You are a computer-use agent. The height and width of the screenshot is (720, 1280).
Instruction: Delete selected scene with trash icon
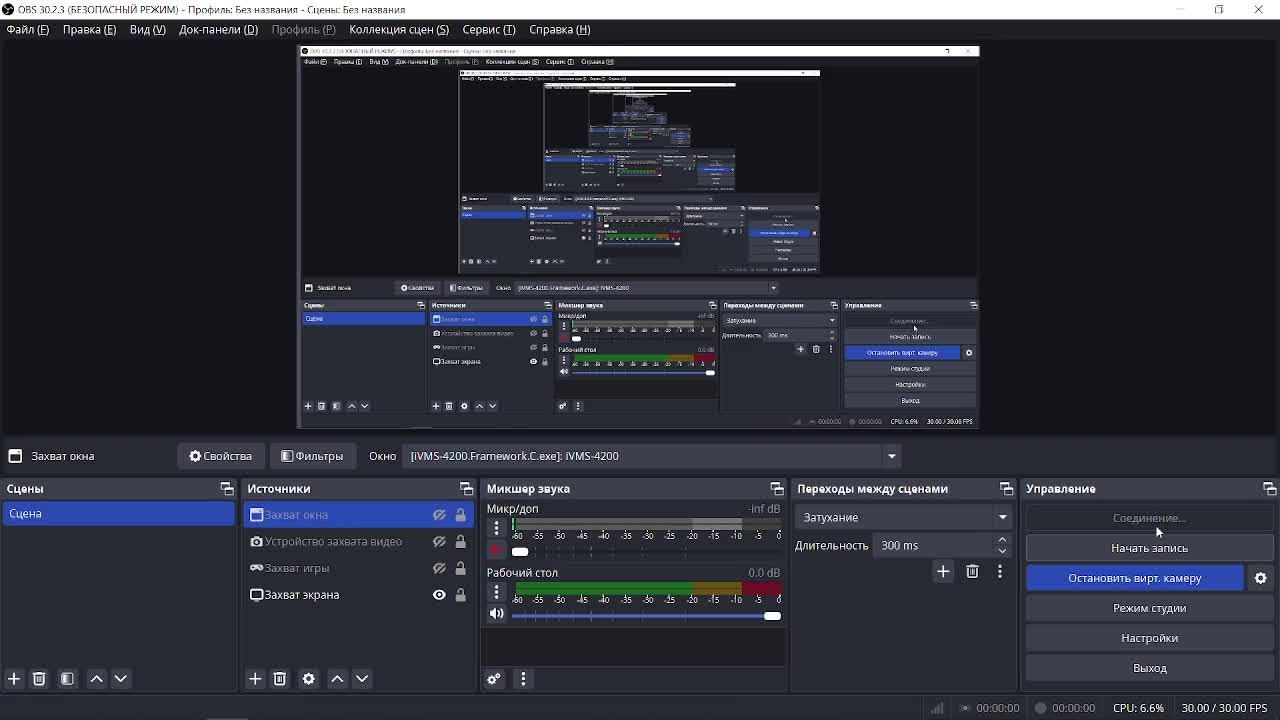[x=39, y=679]
